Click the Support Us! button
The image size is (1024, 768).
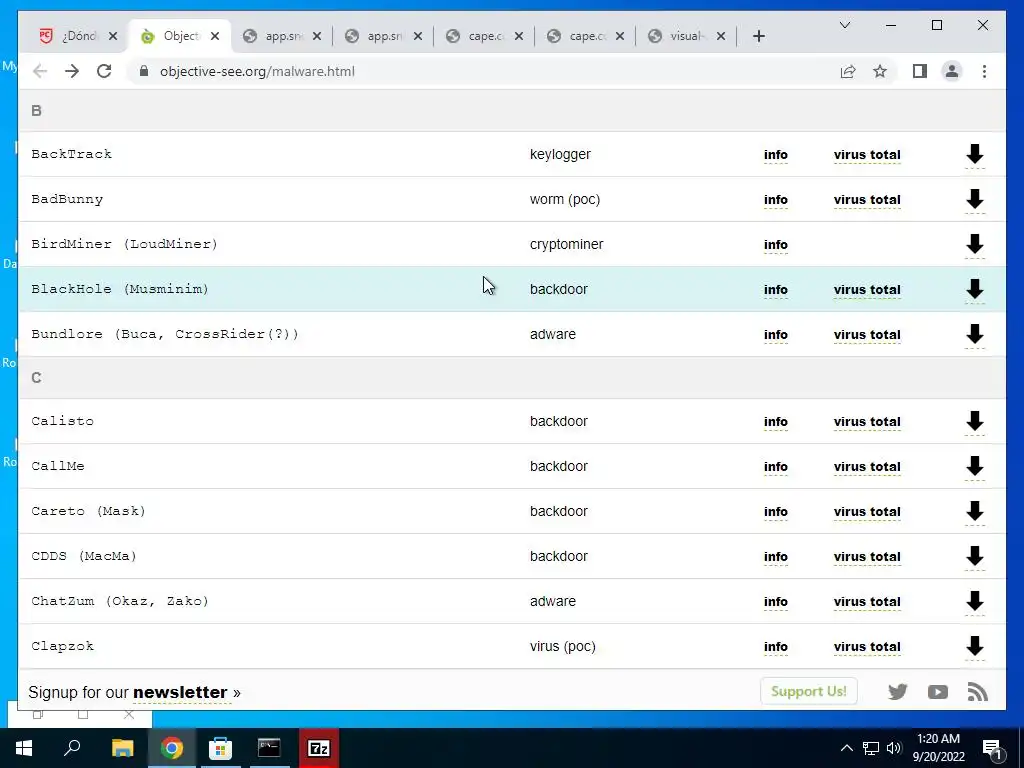tap(808, 691)
